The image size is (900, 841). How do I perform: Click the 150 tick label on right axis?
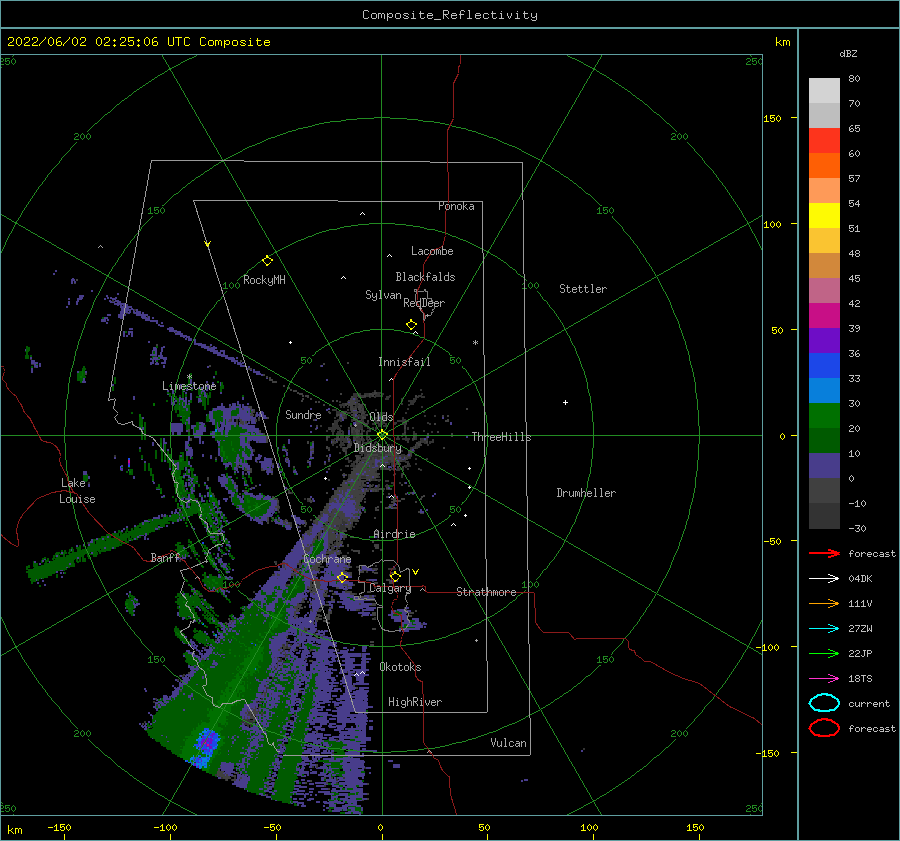[773, 118]
